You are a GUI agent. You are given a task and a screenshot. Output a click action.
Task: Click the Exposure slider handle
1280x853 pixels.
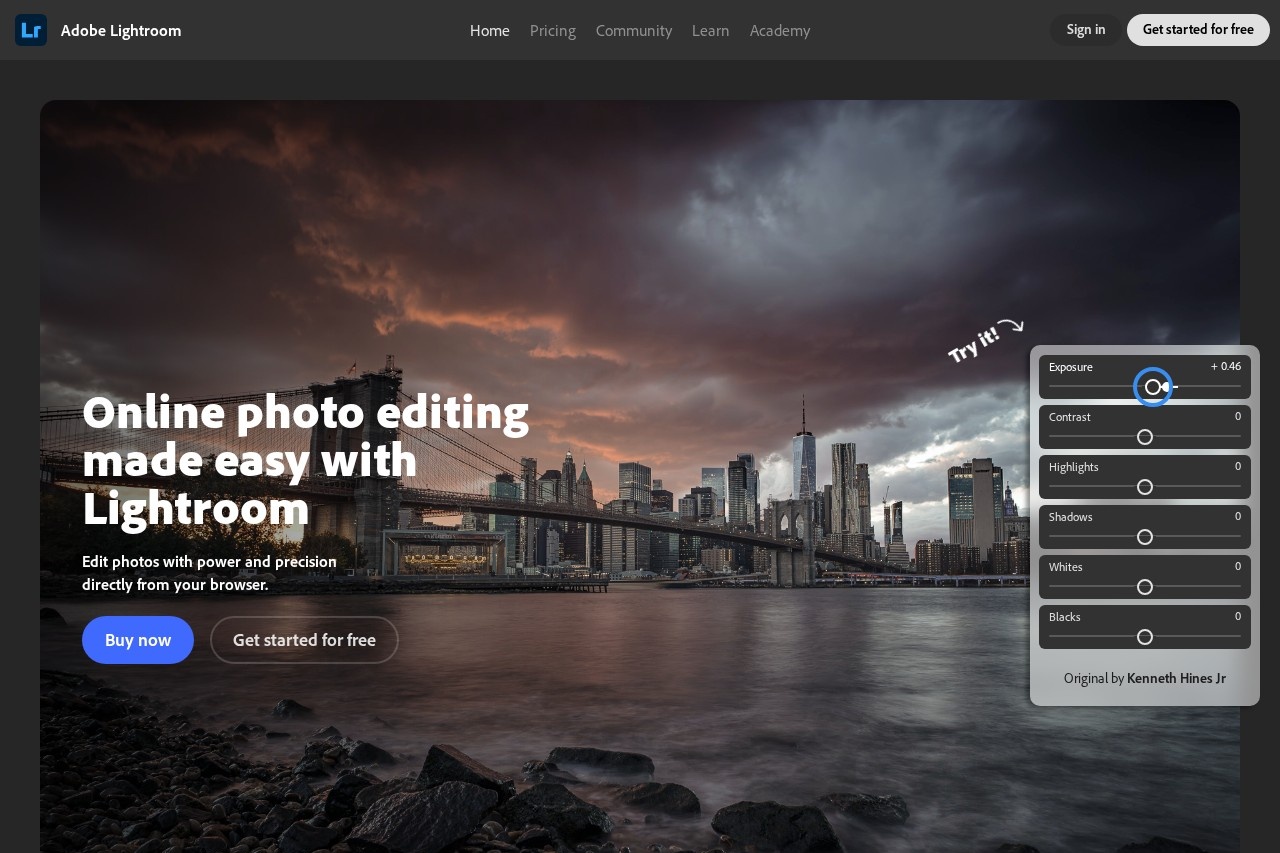[1153, 387]
